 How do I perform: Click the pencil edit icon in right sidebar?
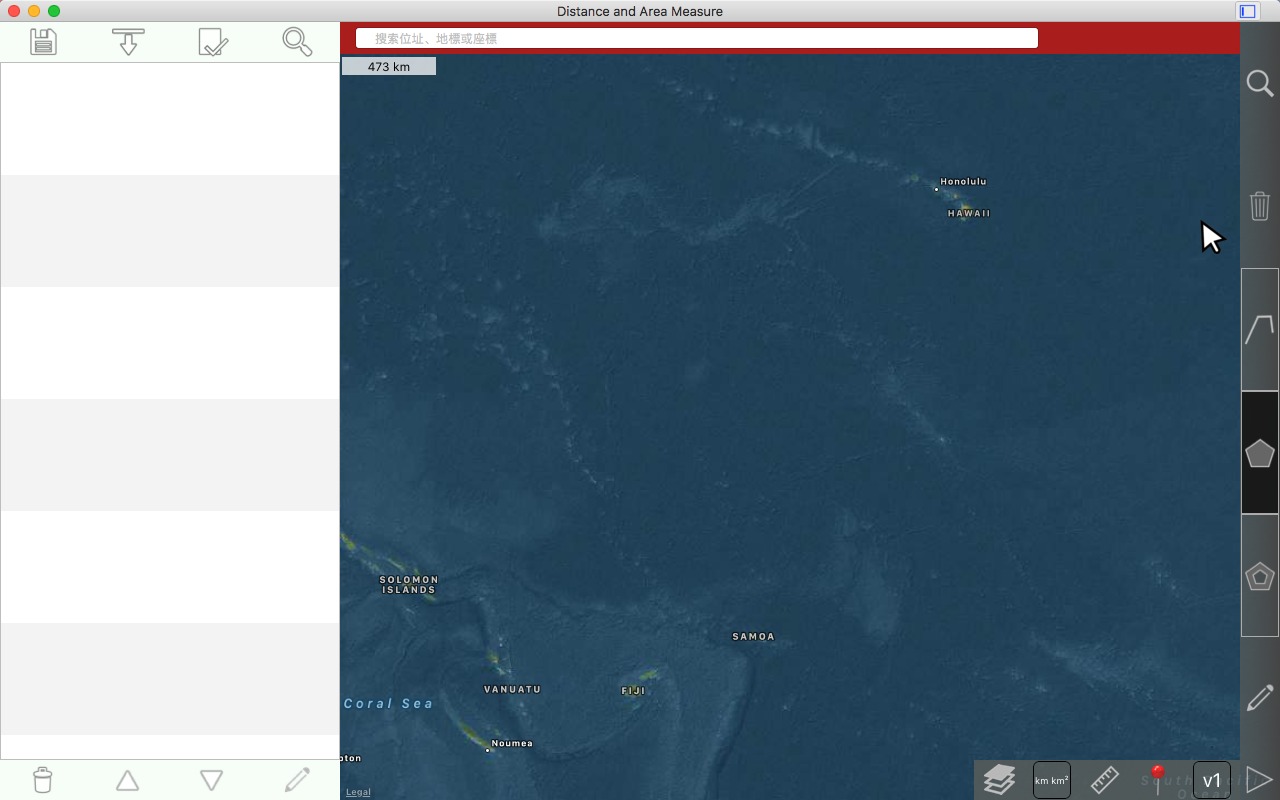click(1259, 698)
